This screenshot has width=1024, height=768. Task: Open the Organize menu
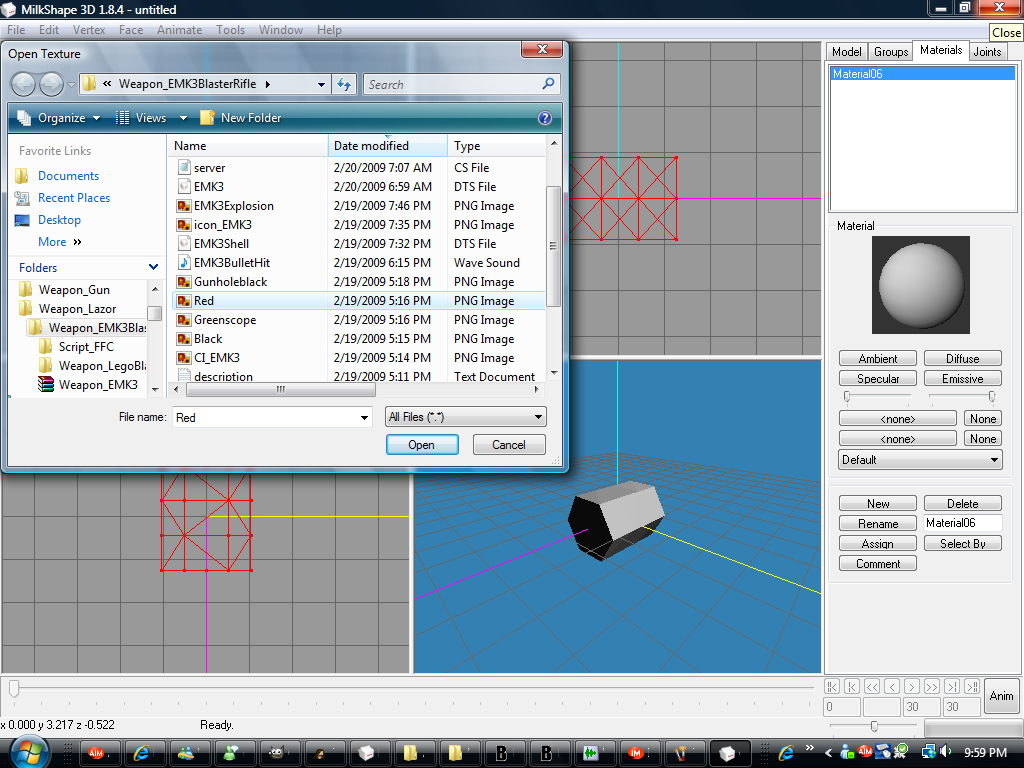click(59, 118)
